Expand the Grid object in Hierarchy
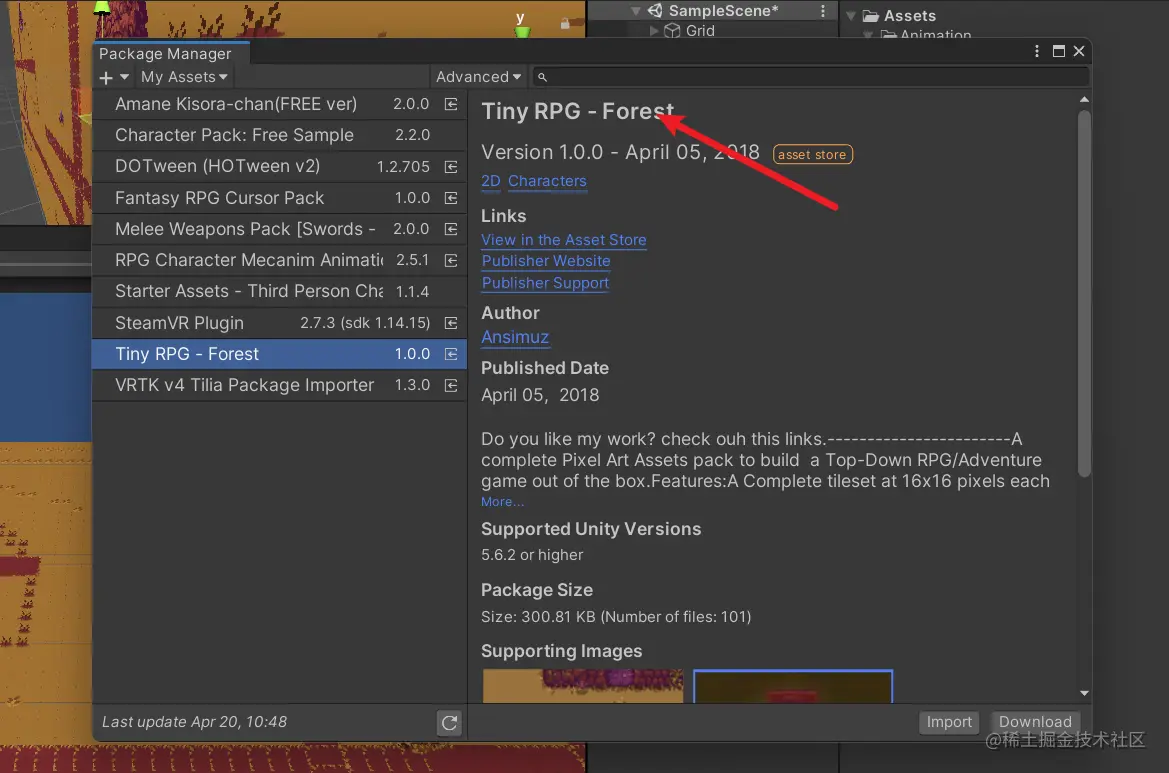Image resolution: width=1169 pixels, height=773 pixels. (x=654, y=31)
